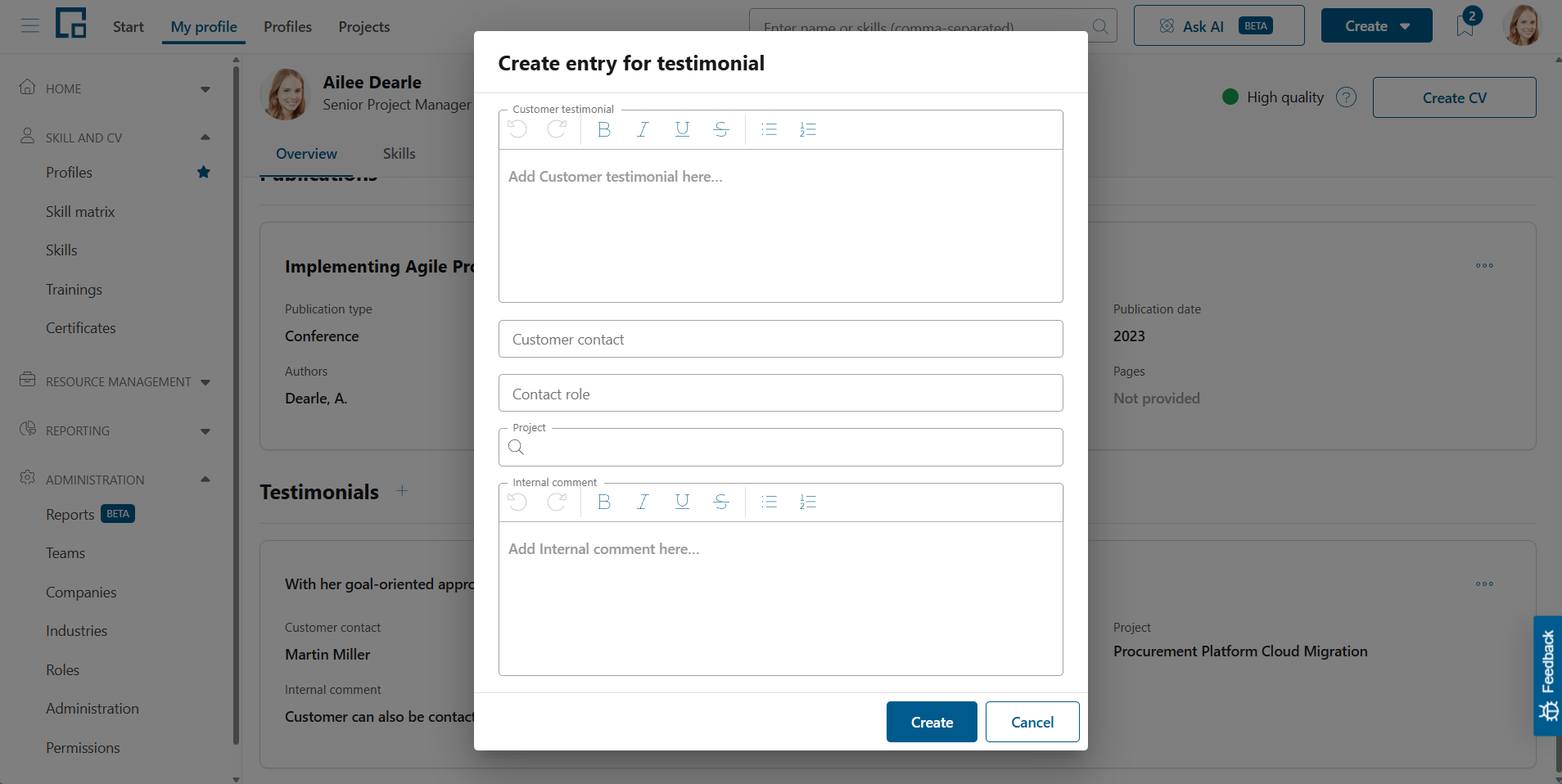The height and width of the screenshot is (784, 1562).
Task: Open options menu of Implementing Agile publication
Action: [x=1484, y=266]
